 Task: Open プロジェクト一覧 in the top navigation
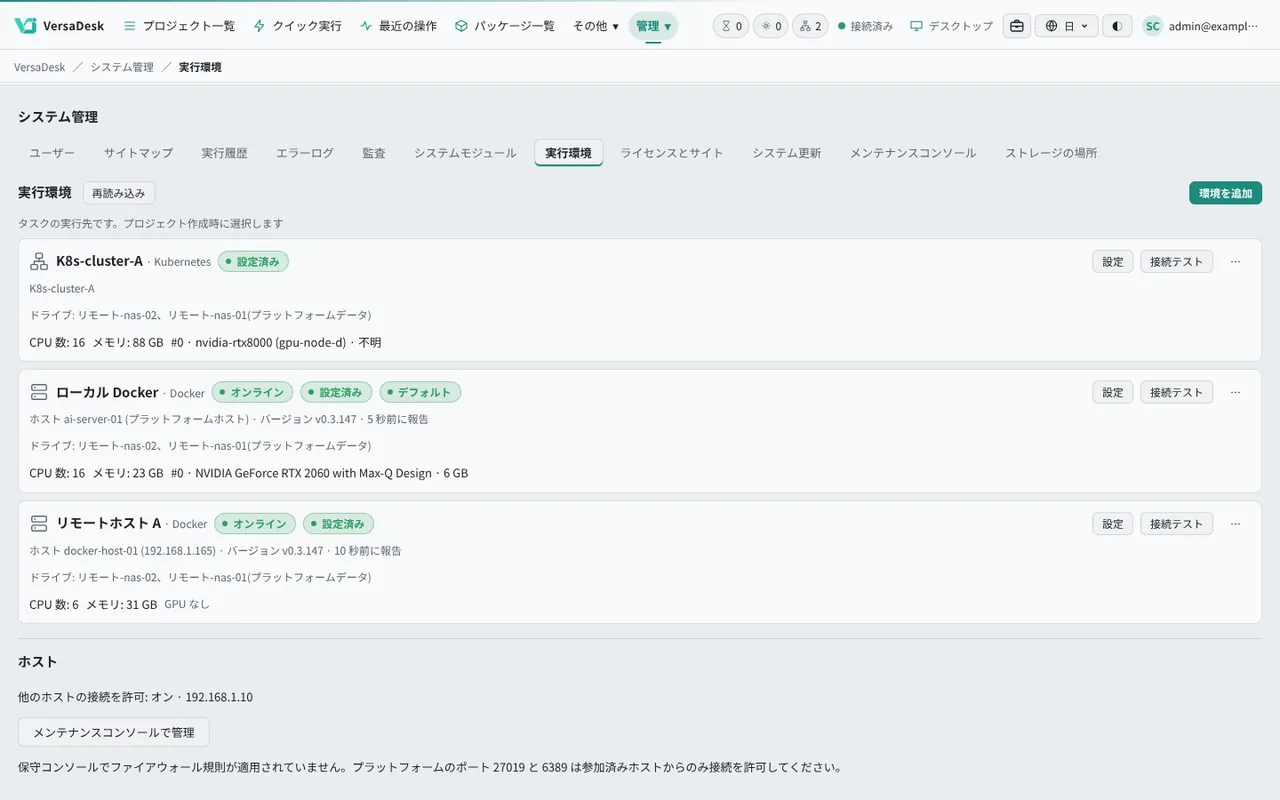(x=179, y=26)
